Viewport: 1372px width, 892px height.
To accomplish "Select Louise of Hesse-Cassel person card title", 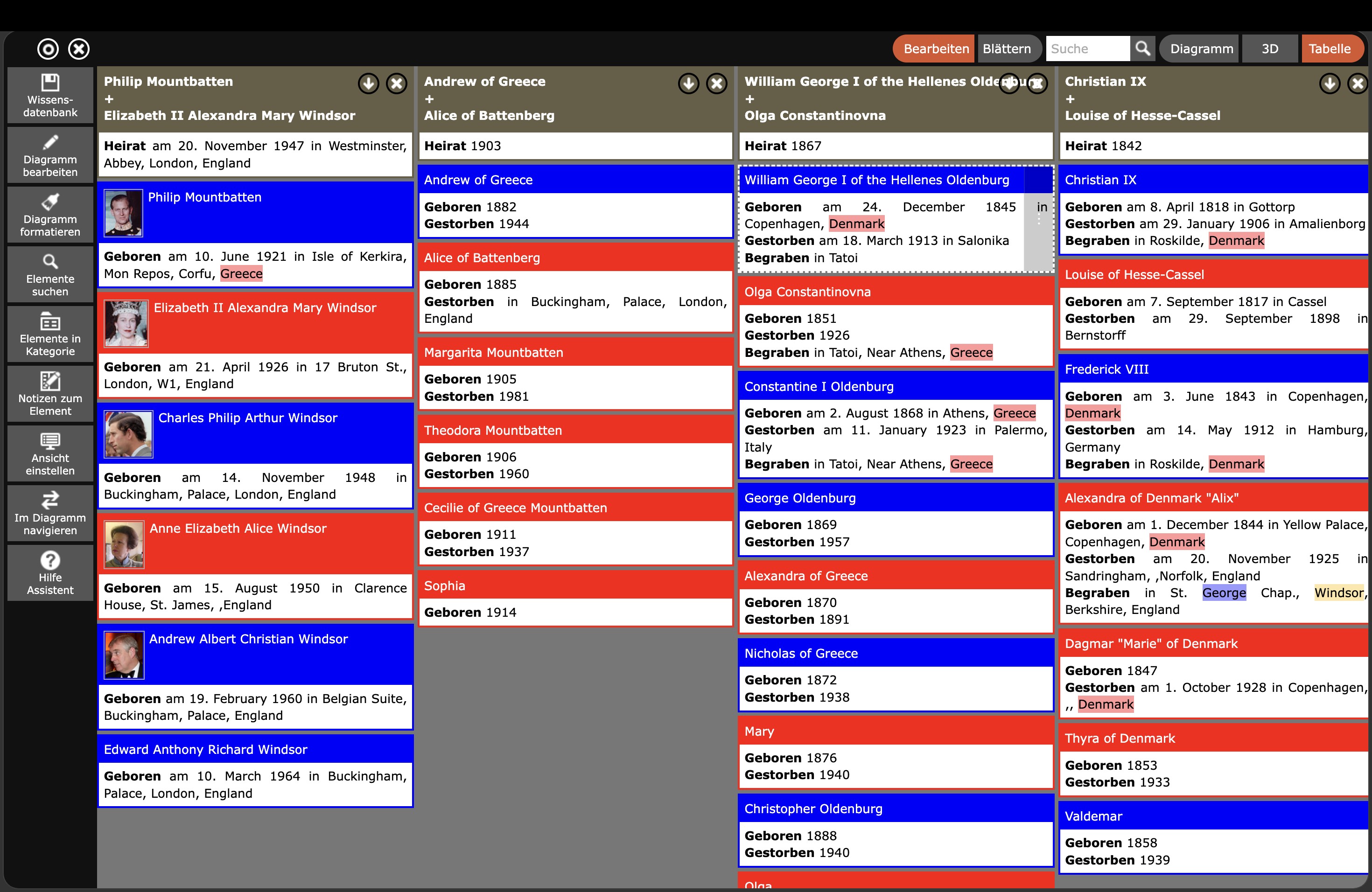I will 1214,274.
